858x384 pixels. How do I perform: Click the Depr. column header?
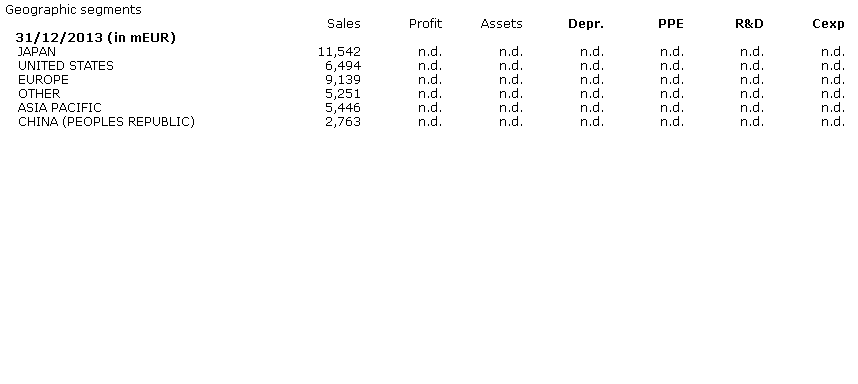point(586,24)
